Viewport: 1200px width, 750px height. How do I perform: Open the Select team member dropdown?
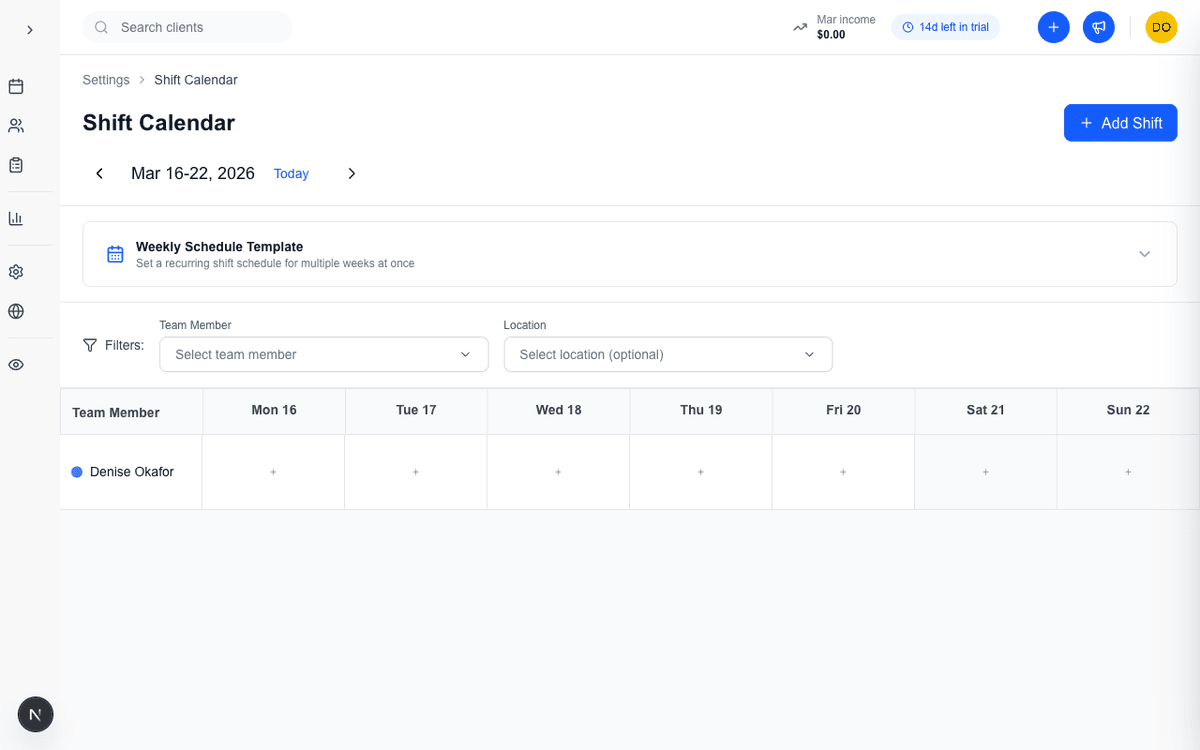[x=323, y=354]
